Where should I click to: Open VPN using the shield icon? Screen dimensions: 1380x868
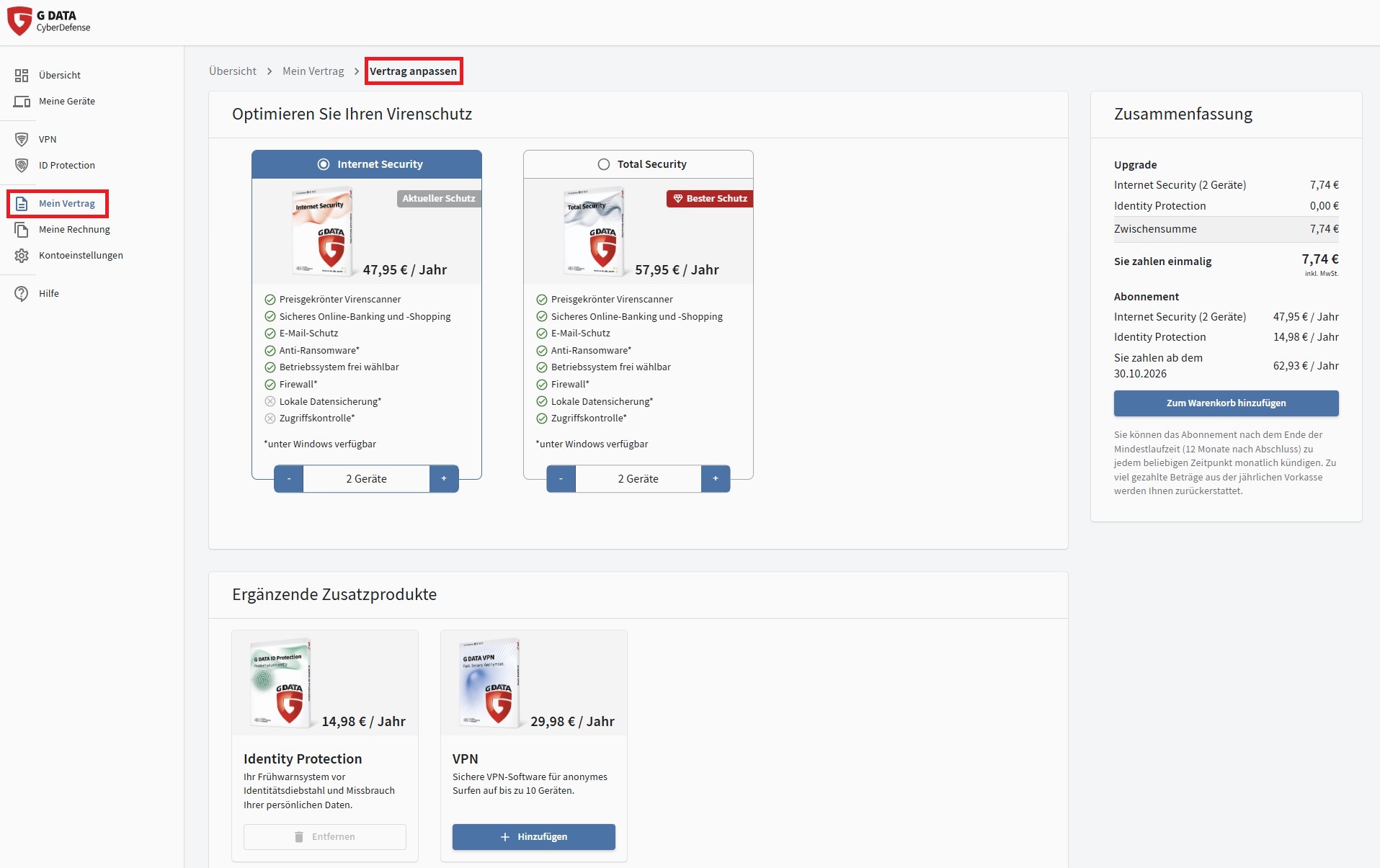[22, 140]
